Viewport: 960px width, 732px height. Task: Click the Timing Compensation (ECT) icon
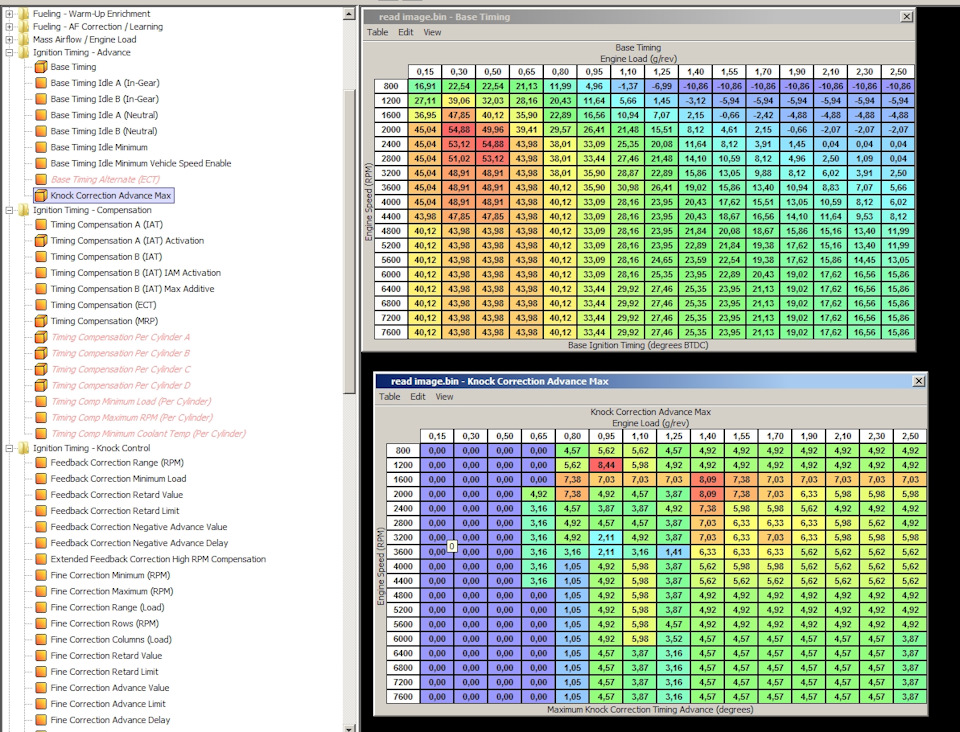point(41,305)
